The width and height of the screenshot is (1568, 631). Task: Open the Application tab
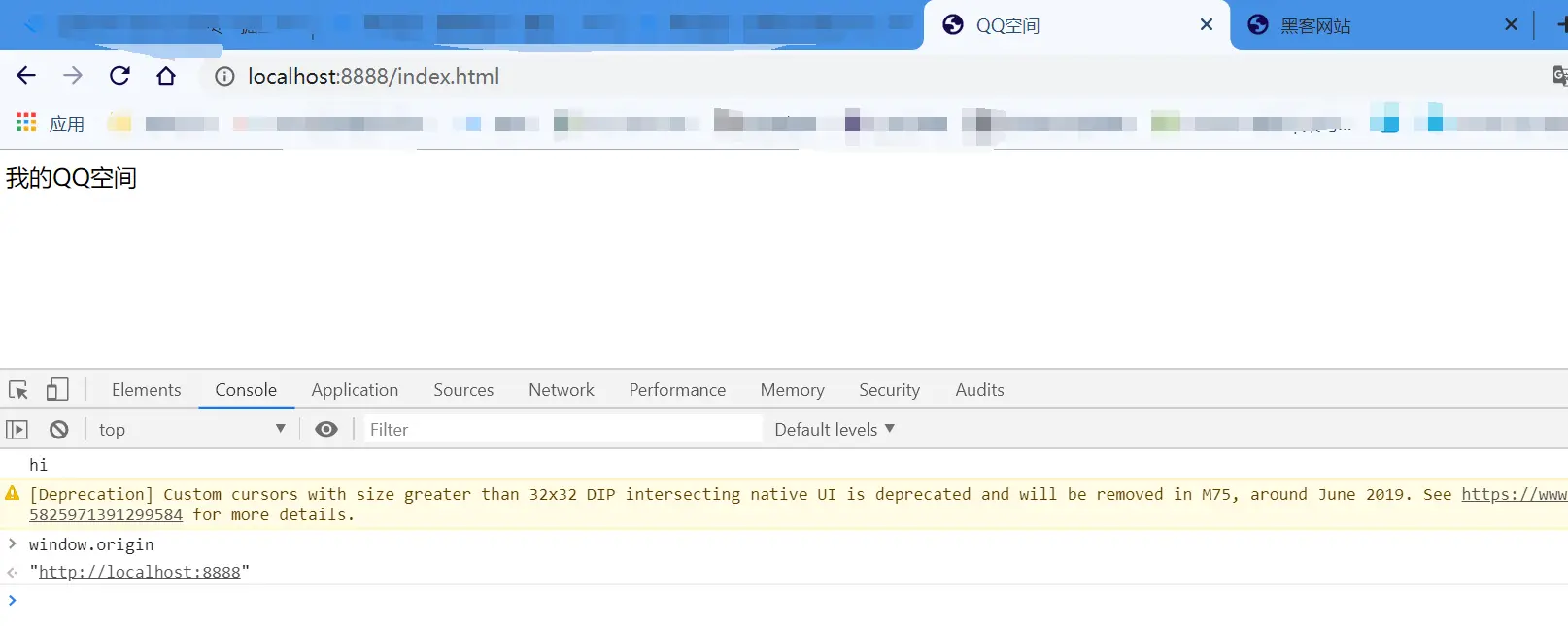(355, 390)
